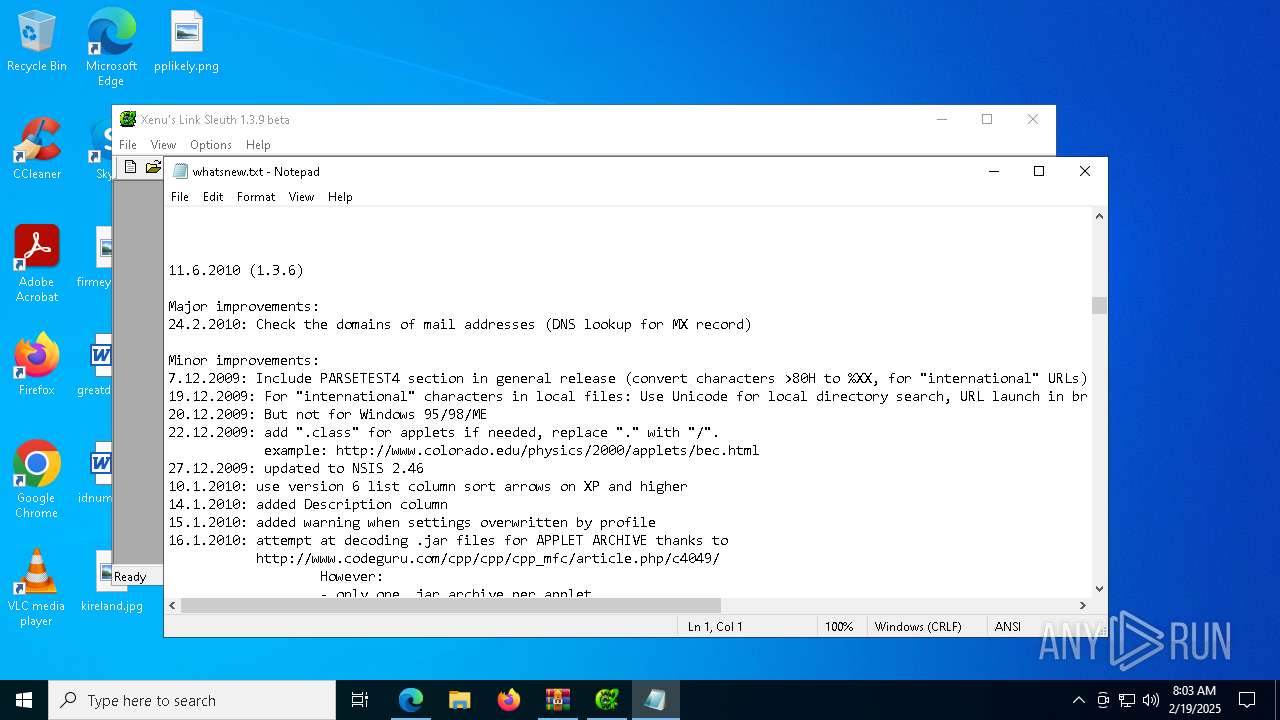Click Notepad vertical scrollbar up arrow
The width and height of the screenshot is (1280, 720).
pos(1099,216)
